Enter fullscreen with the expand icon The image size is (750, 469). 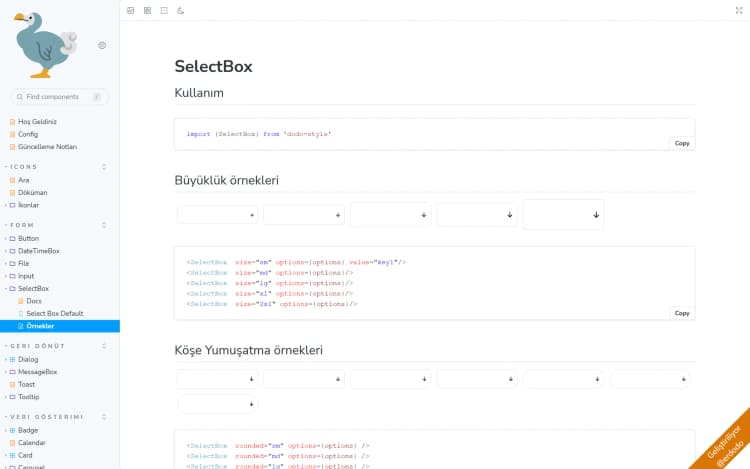coord(739,11)
